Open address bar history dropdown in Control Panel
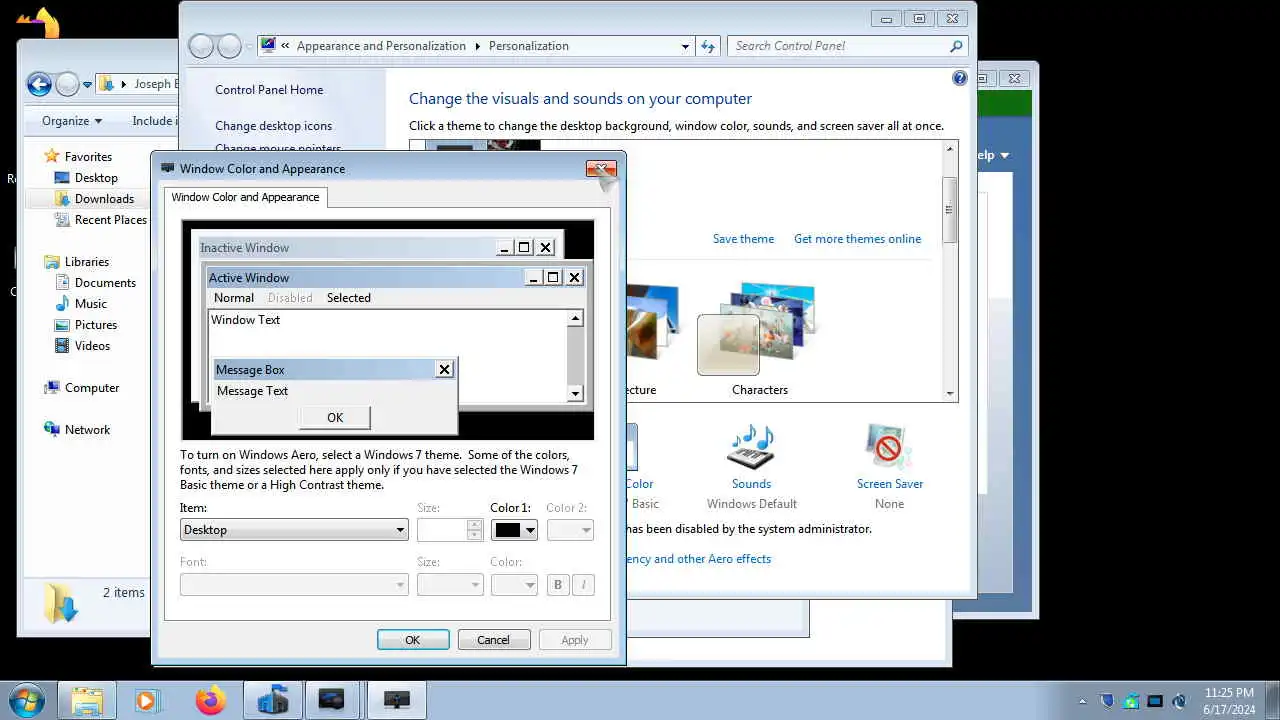The image size is (1280, 720). pos(685,46)
